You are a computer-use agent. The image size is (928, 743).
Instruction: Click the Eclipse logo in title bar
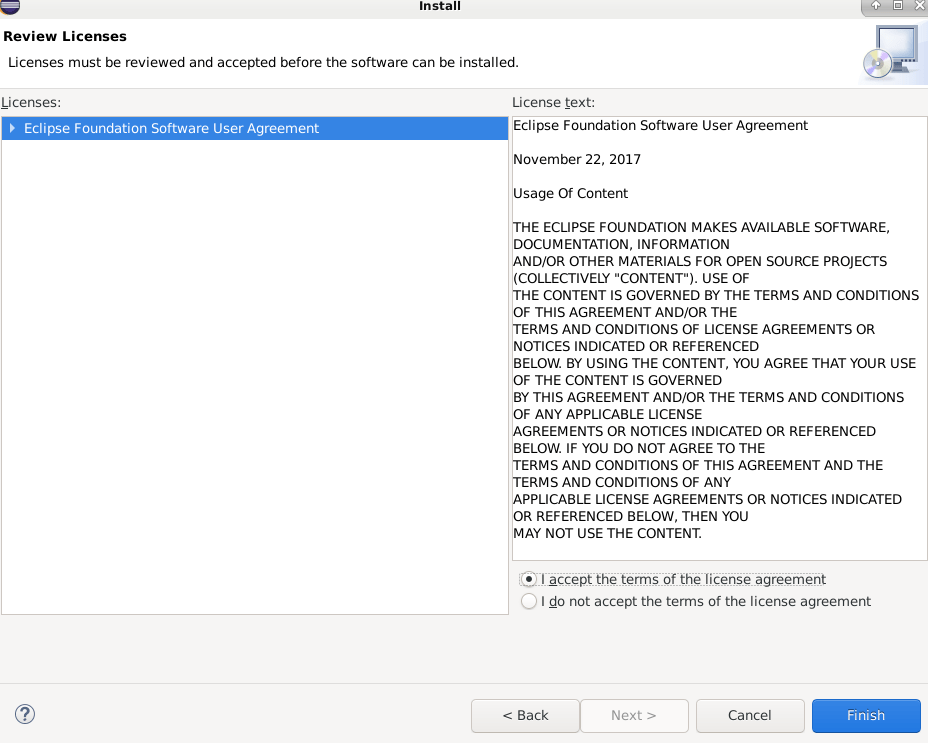pyautogui.click(x=10, y=6)
